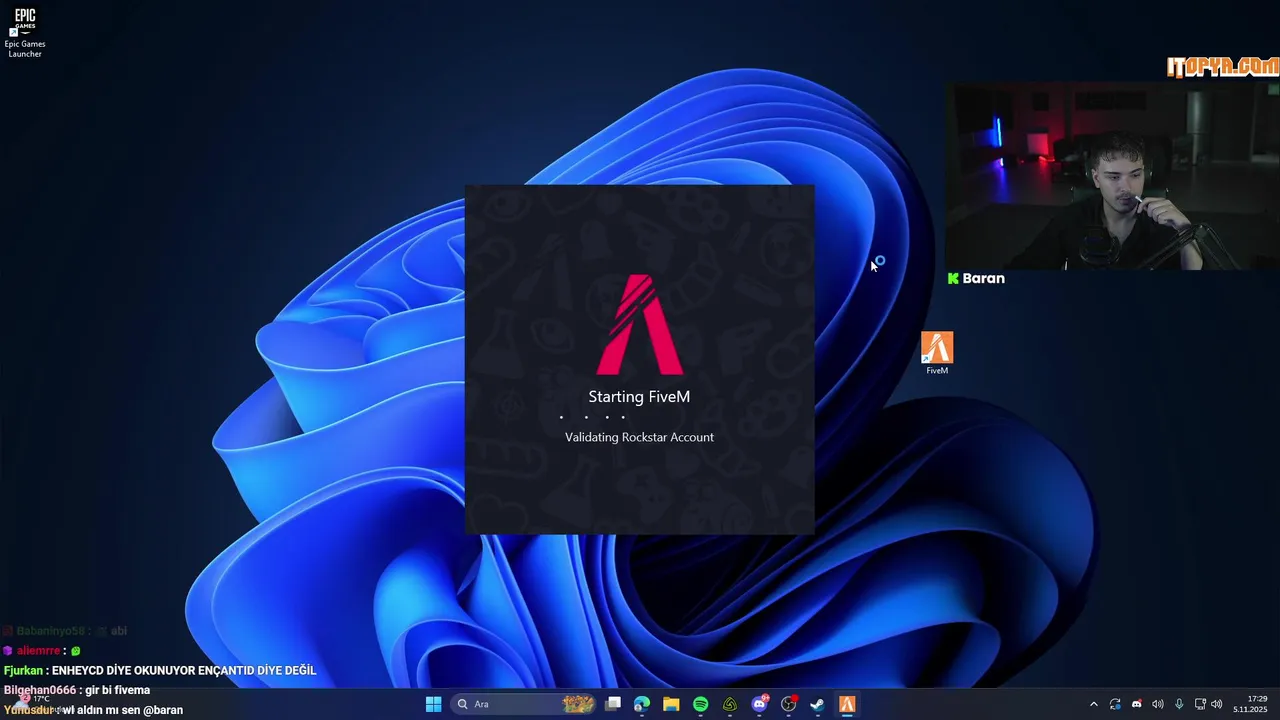
Task: Launch Microsoft Edge from the taskbar
Action: point(642,704)
